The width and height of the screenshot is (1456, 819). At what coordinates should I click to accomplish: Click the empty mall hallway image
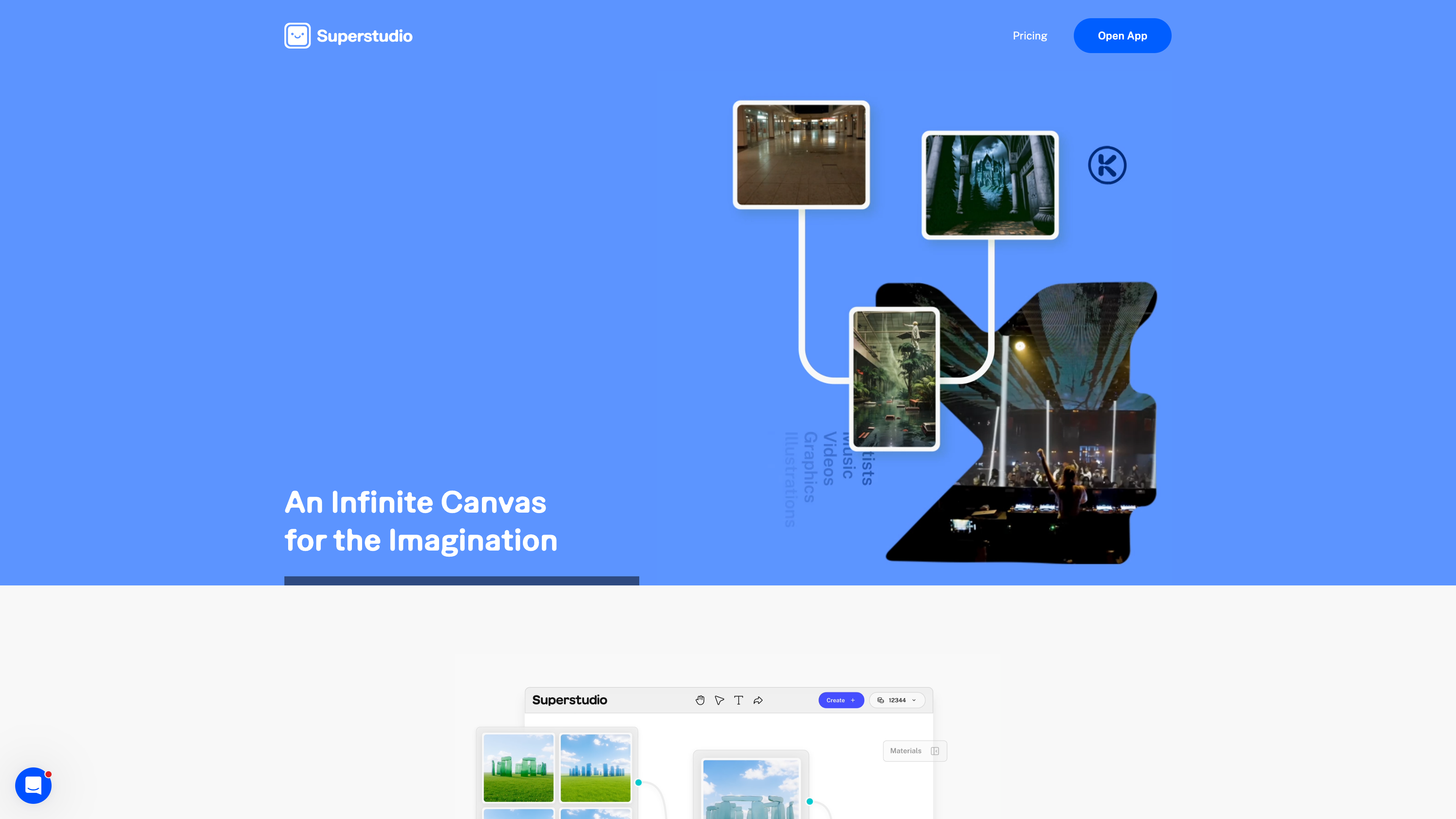point(801,155)
